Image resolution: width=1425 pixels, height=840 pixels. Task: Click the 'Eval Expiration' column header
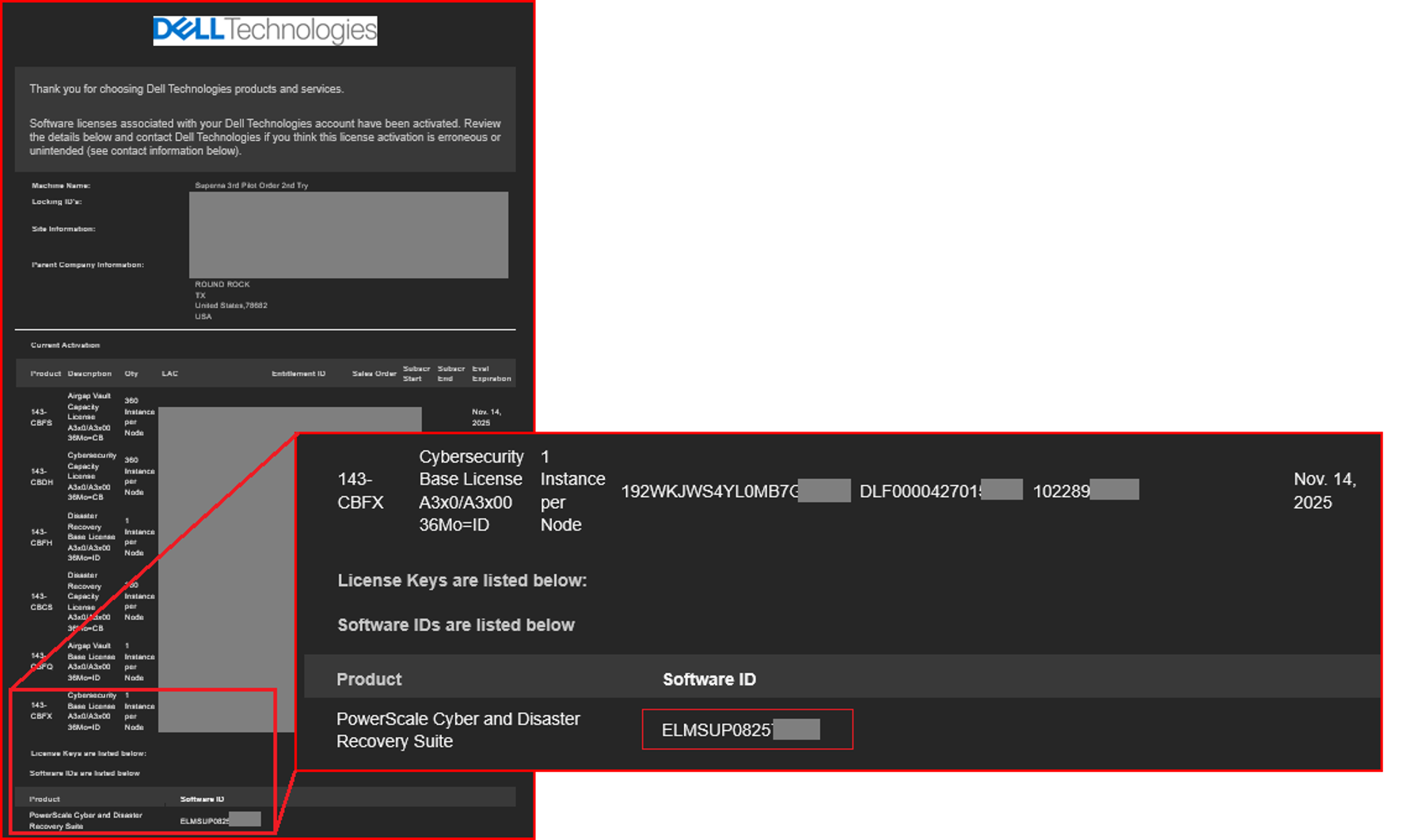(492, 374)
